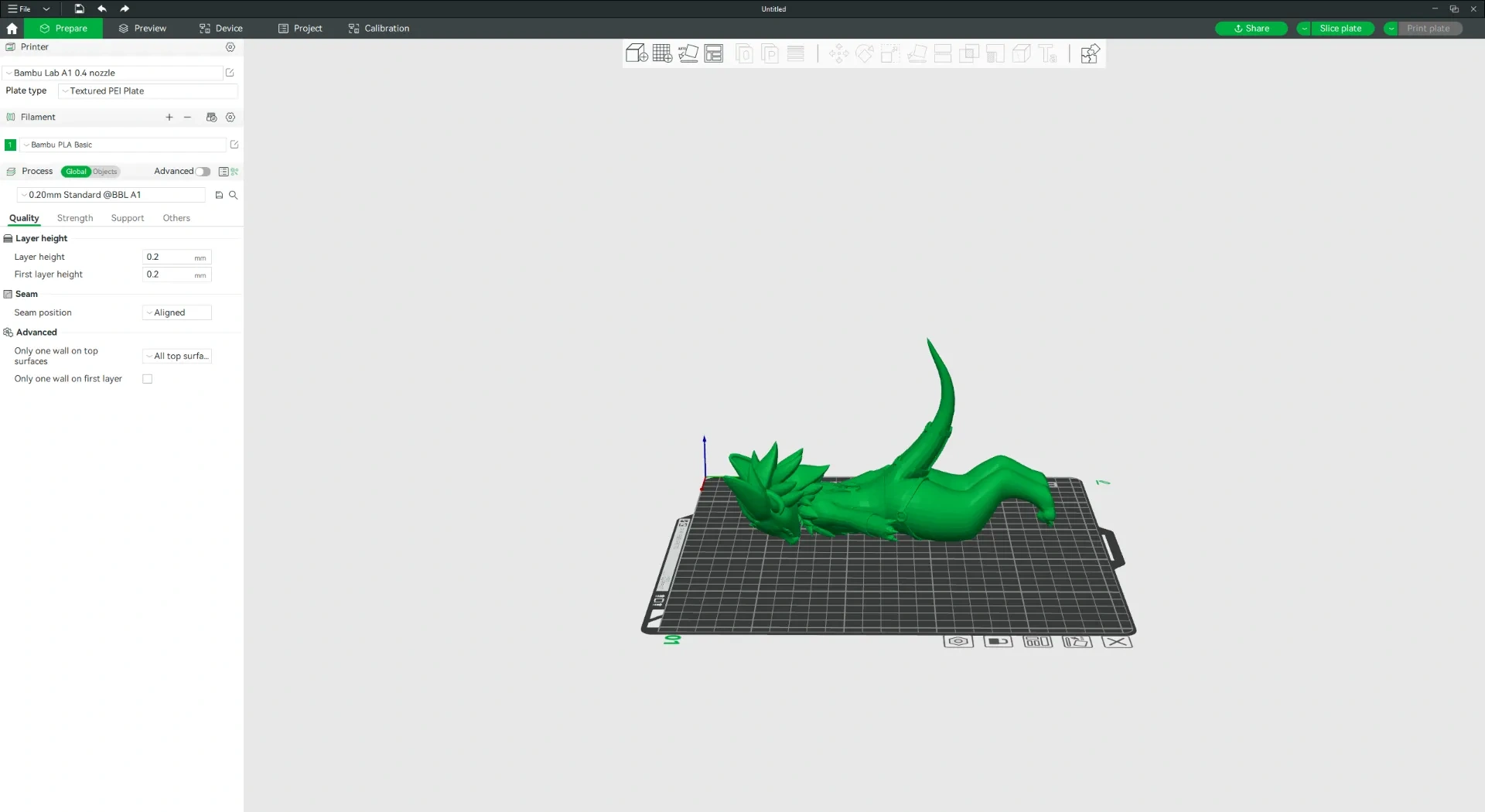Select the Text shape tool
1485x812 pixels.
(1049, 53)
